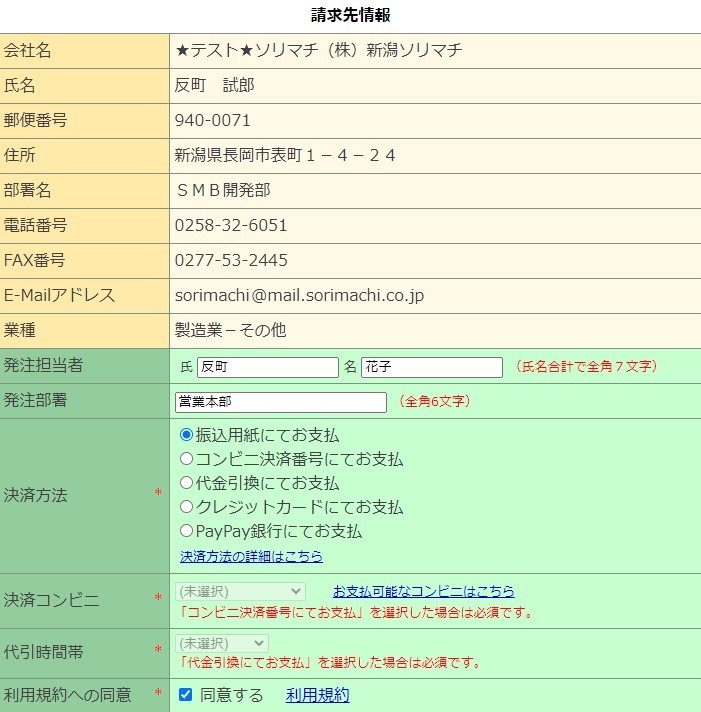Choose 代金引換にてお支払 radio button

(186, 483)
